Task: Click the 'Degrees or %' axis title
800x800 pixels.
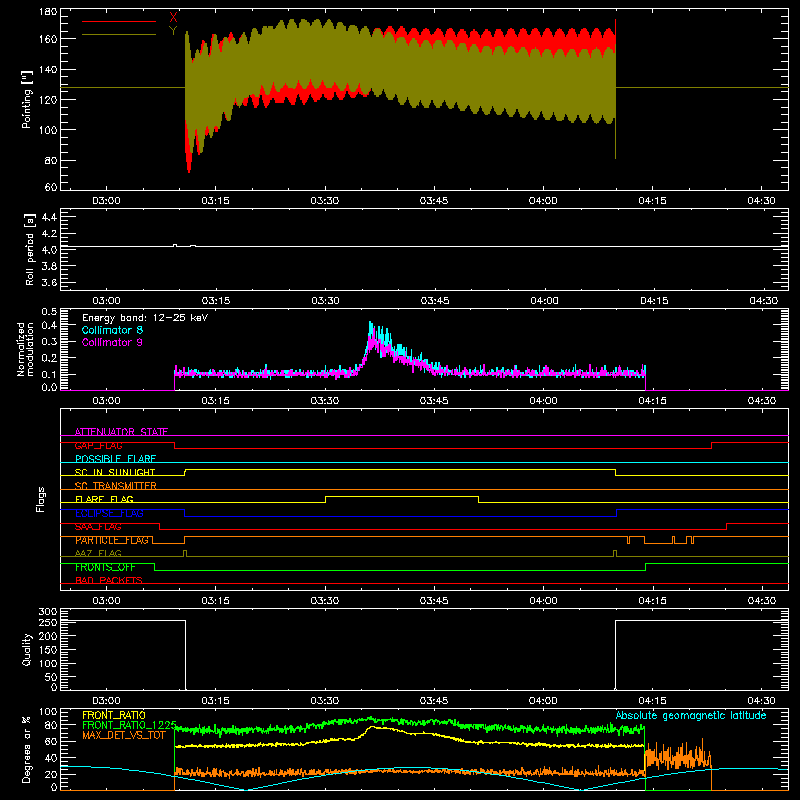Action: pos(27,750)
